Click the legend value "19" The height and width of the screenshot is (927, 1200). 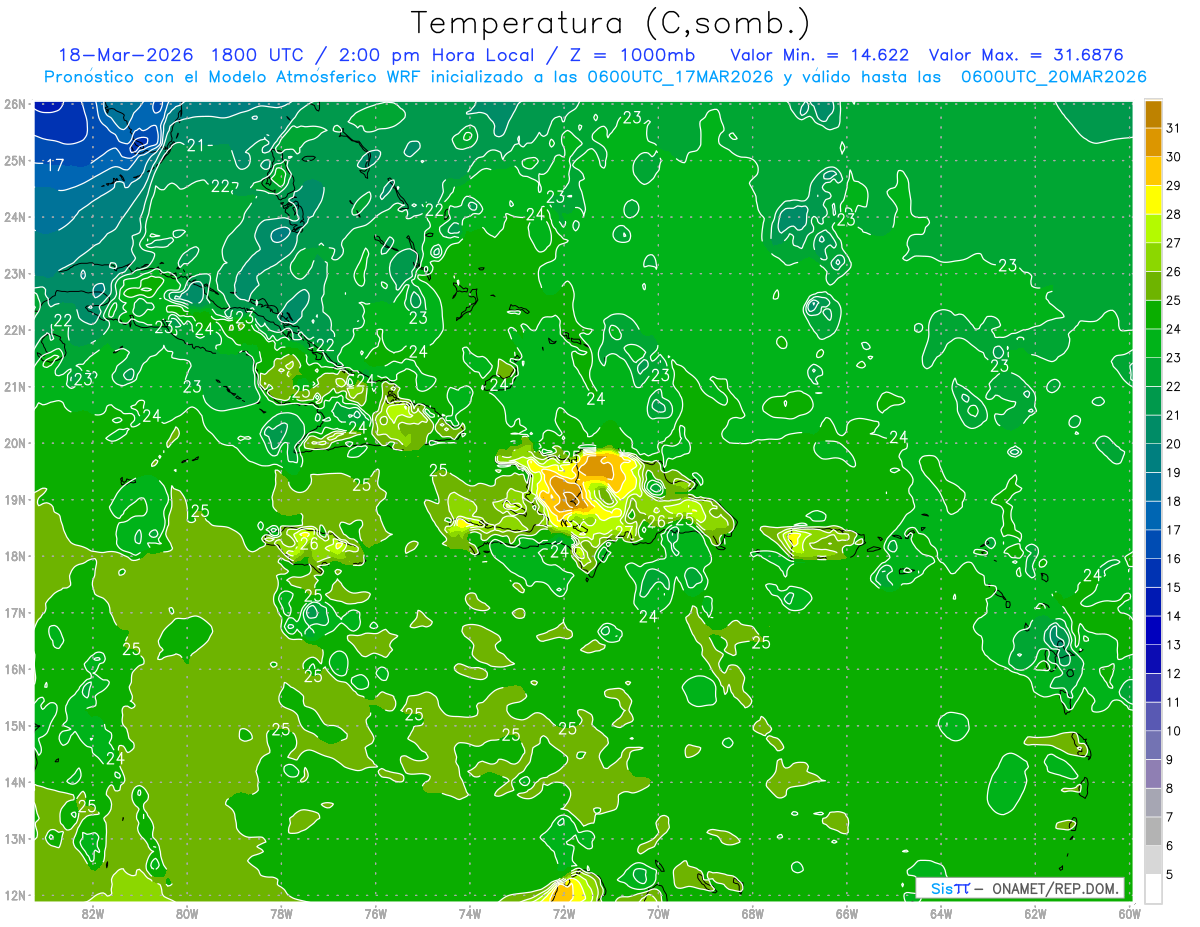(x=1174, y=472)
